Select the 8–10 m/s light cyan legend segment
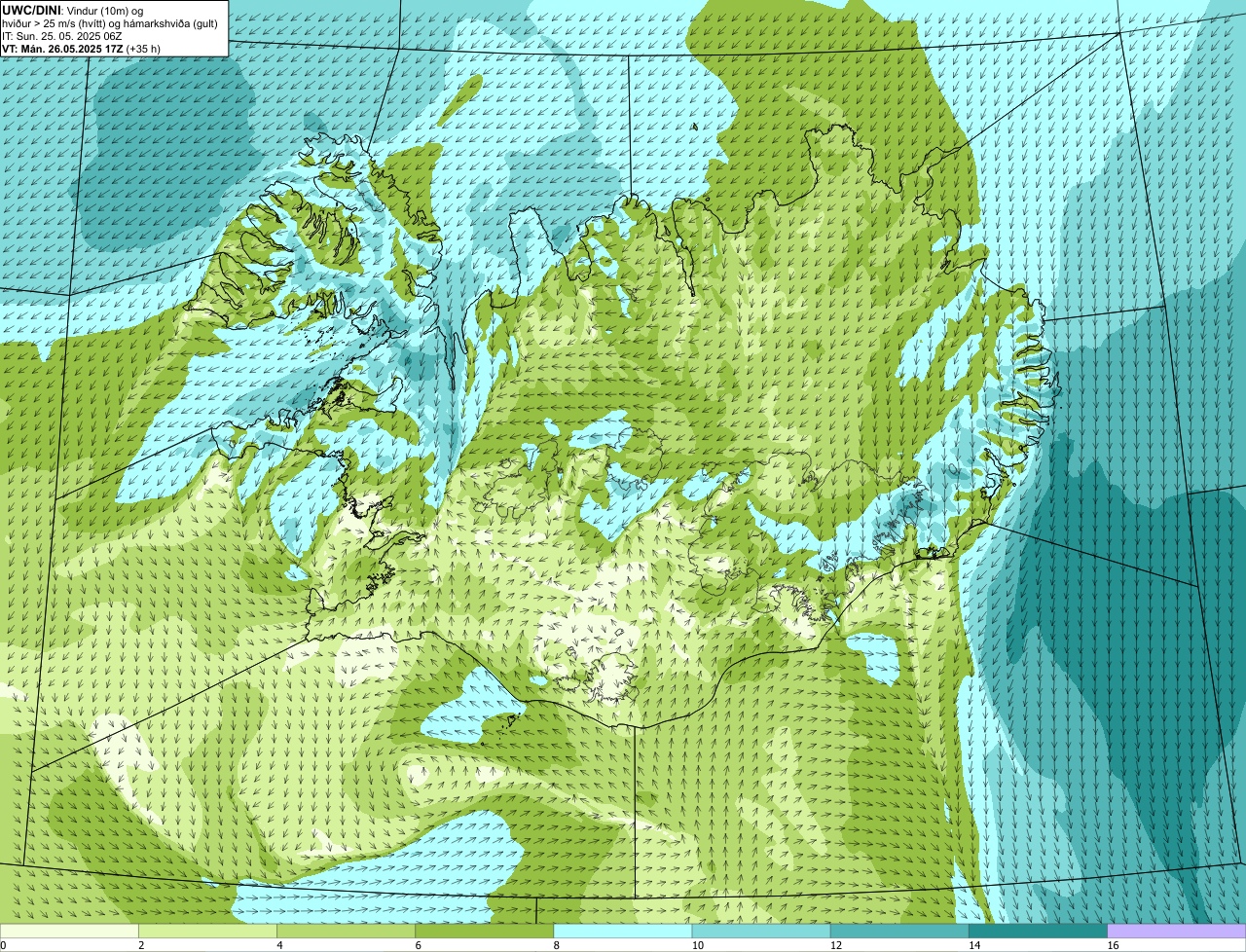Screen dimensions: 1246x952 coord(623,931)
